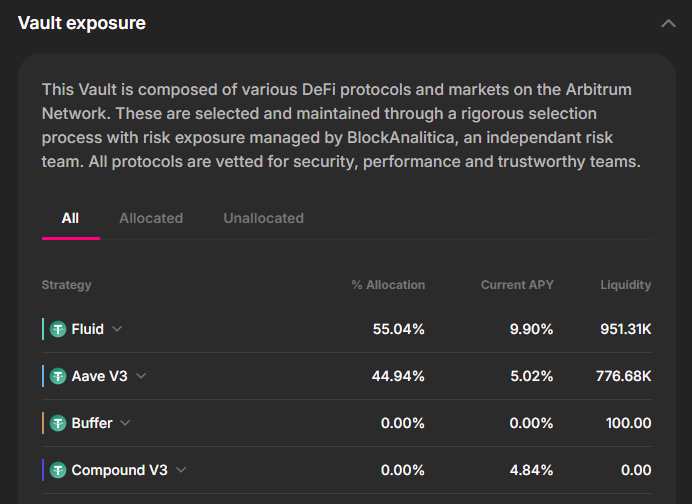Switch to the Allocated tab
Image resolution: width=692 pixels, height=504 pixels.
pos(151,218)
